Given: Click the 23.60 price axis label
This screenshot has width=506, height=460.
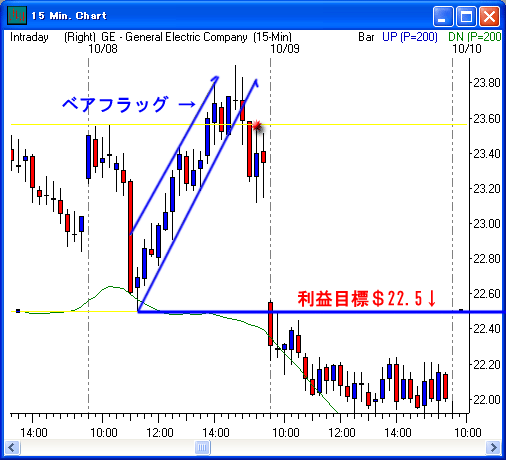Looking at the screenshot, I should click(487, 119).
